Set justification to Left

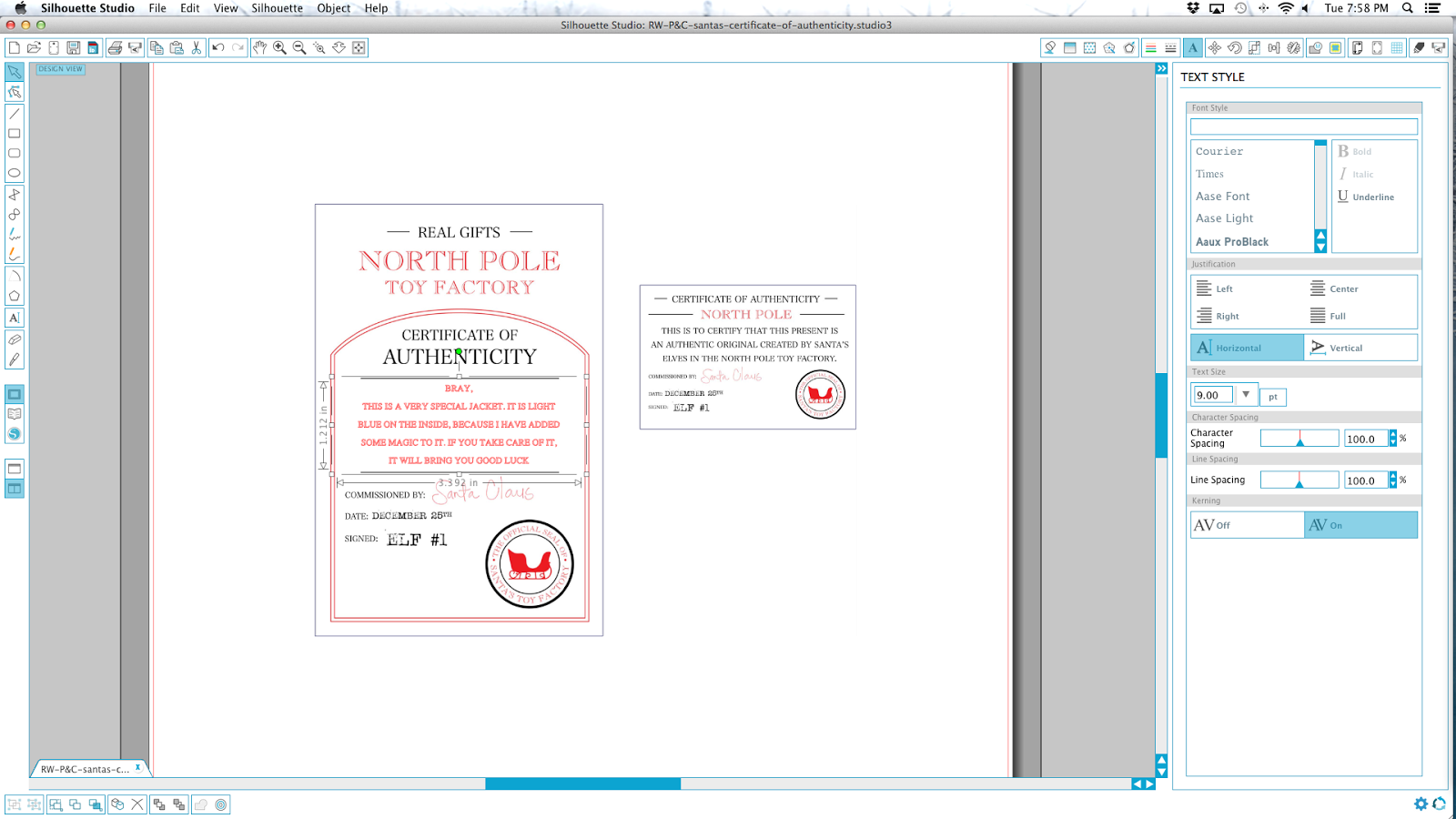pyautogui.click(x=1214, y=288)
